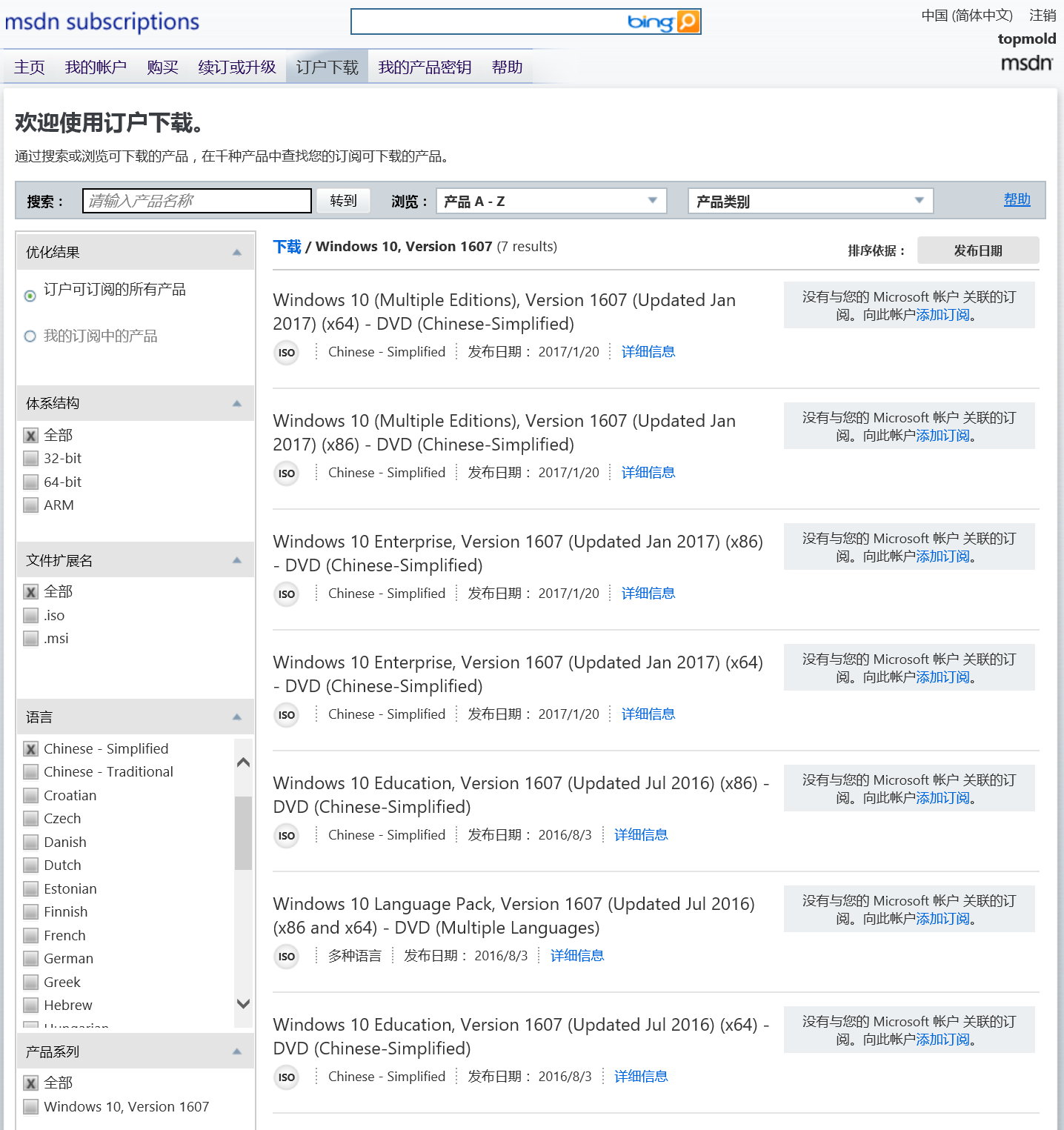Click ISO icon for Multiple Editions x86

tap(287, 473)
